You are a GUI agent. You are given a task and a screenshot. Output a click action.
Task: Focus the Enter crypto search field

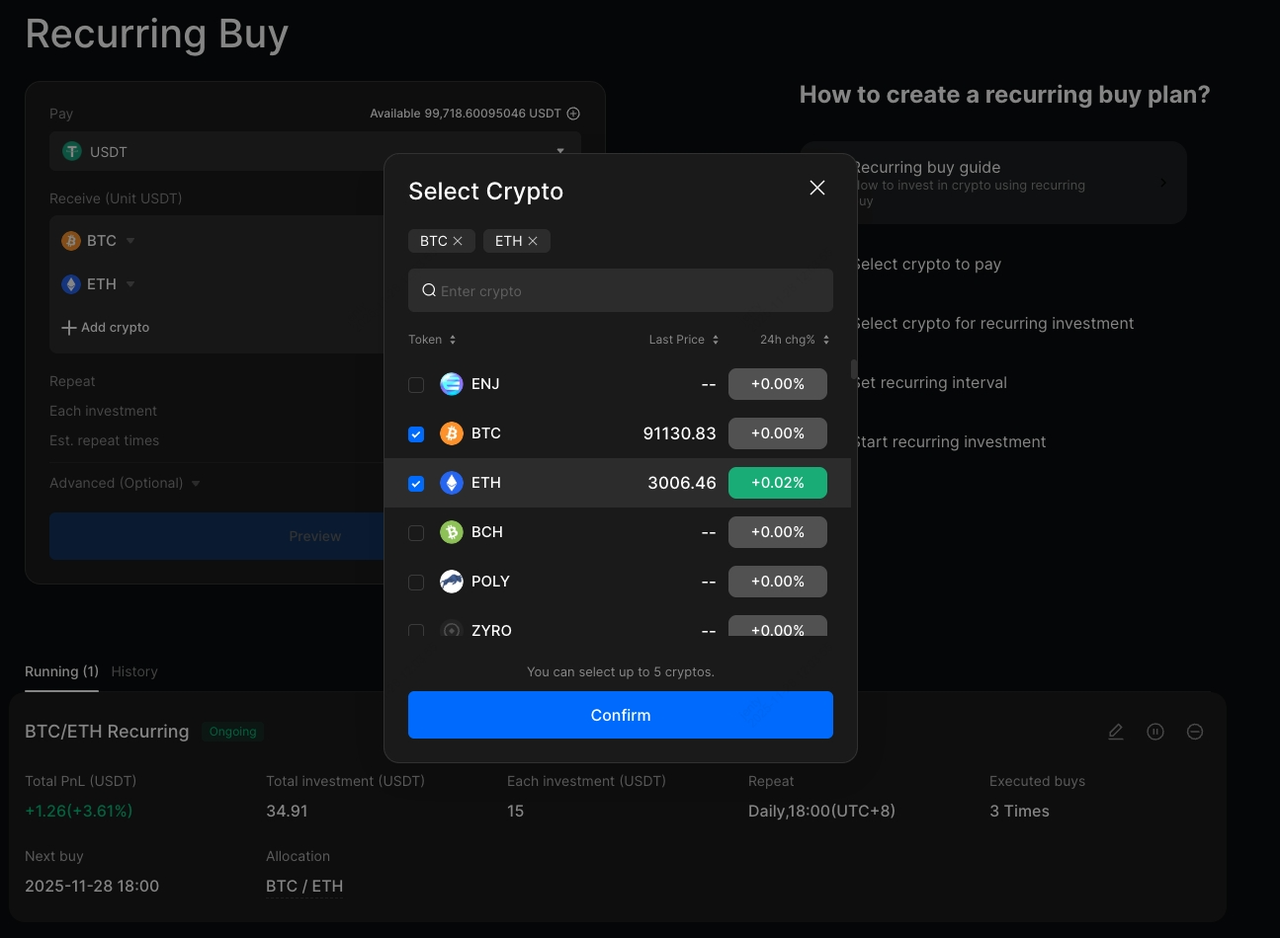pyautogui.click(x=630, y=291)
